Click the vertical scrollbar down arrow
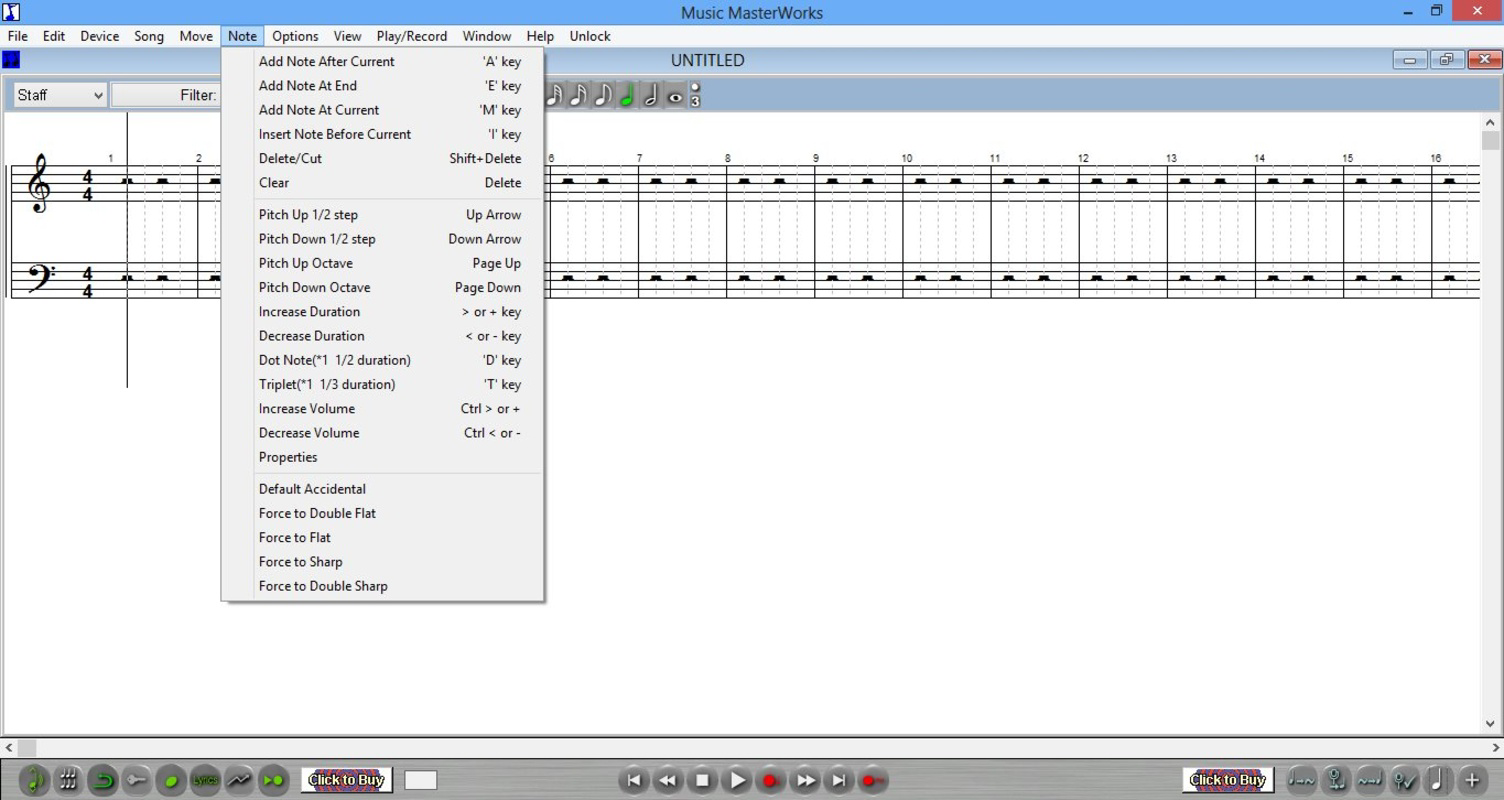Screen dimensions: 1504x800 [x=1491, y=724]
